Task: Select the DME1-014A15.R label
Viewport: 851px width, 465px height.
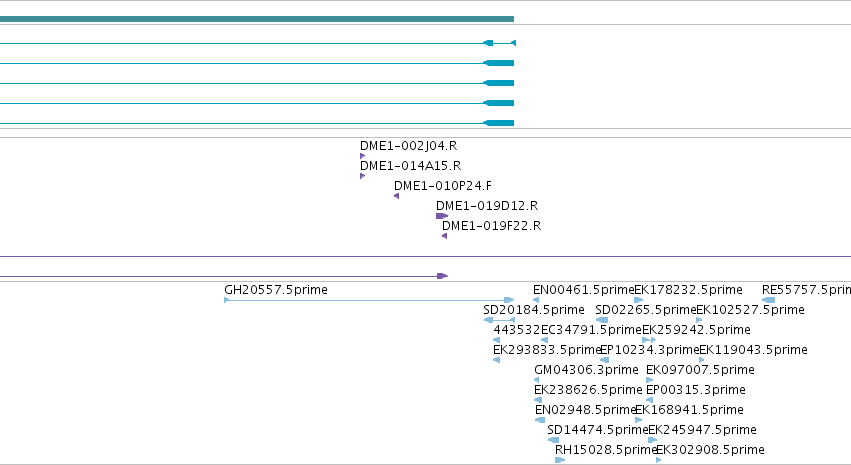Action: pyautogui.click(x=410, y=166)
